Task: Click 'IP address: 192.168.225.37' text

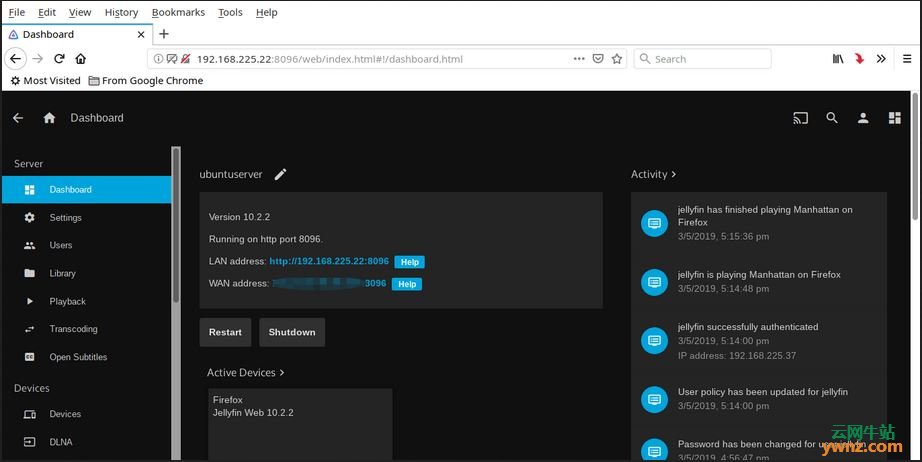Action: click(737, 356)
